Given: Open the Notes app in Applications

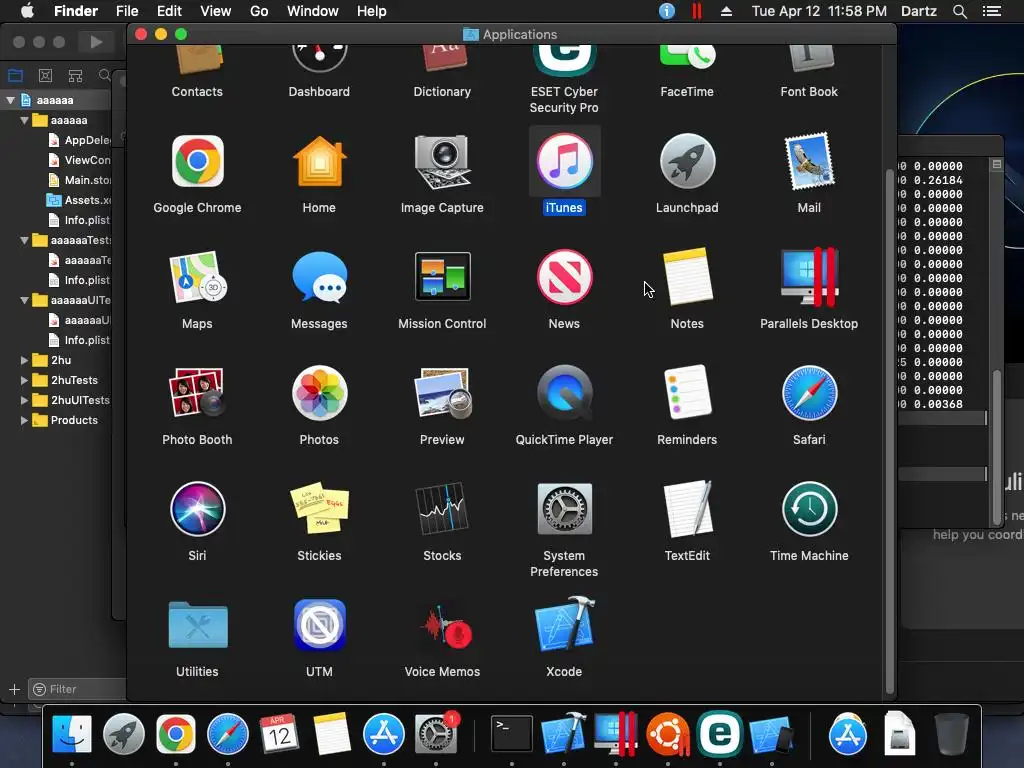Looking at the screenshot, I should coord(687,277).
